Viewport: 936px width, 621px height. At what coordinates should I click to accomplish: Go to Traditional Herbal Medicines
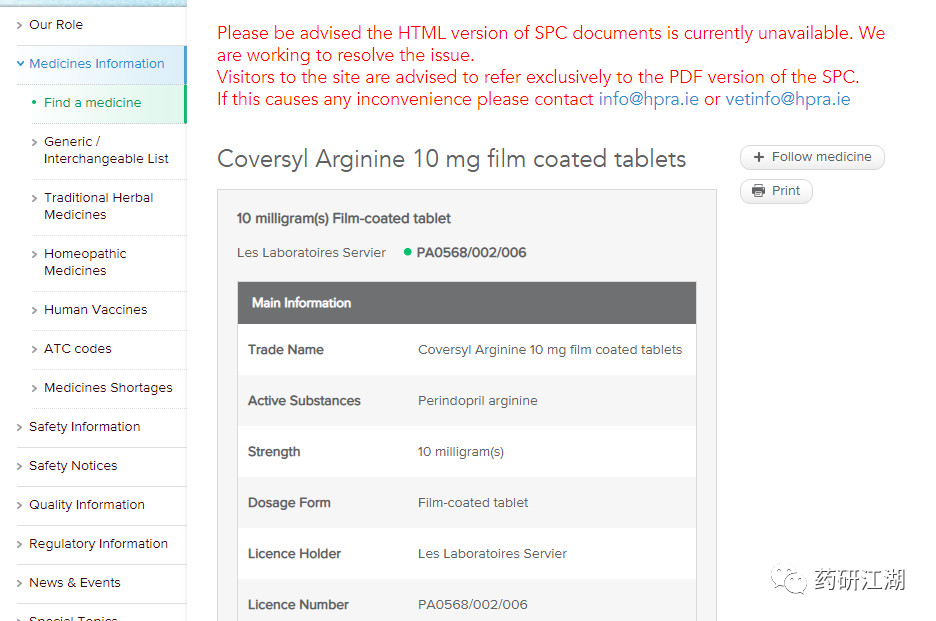pyautogui.click(x=98, y=206)
